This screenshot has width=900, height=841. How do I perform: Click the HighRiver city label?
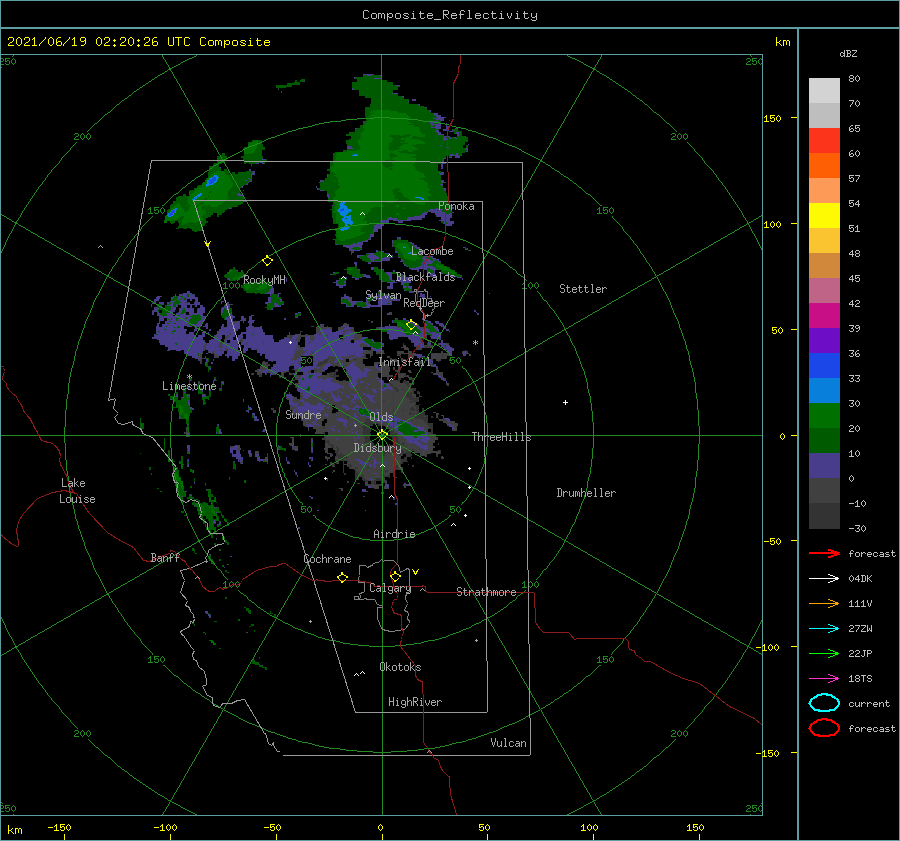point(415,702)
